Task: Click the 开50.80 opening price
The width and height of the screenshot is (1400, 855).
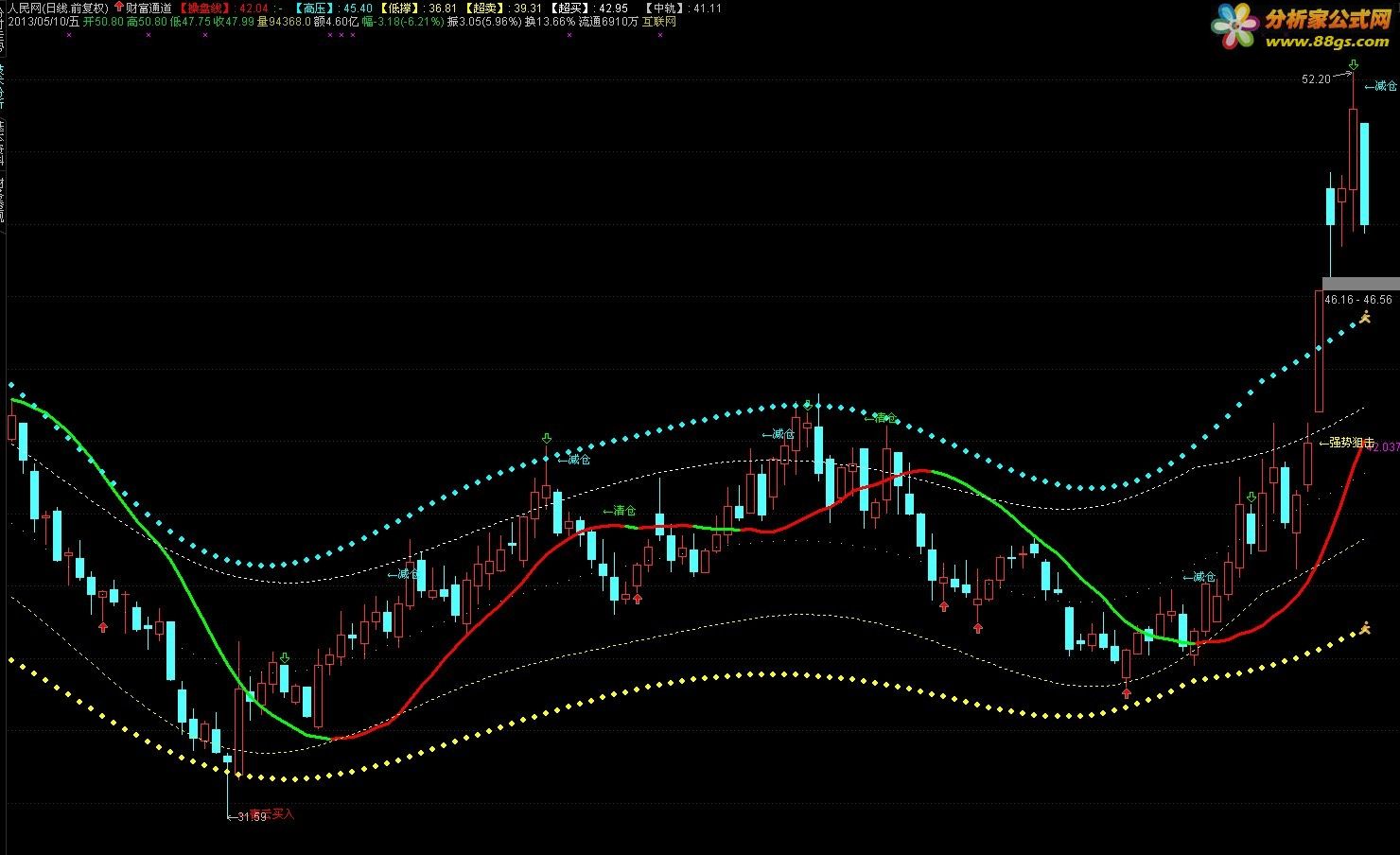Action: coord(103,22)
